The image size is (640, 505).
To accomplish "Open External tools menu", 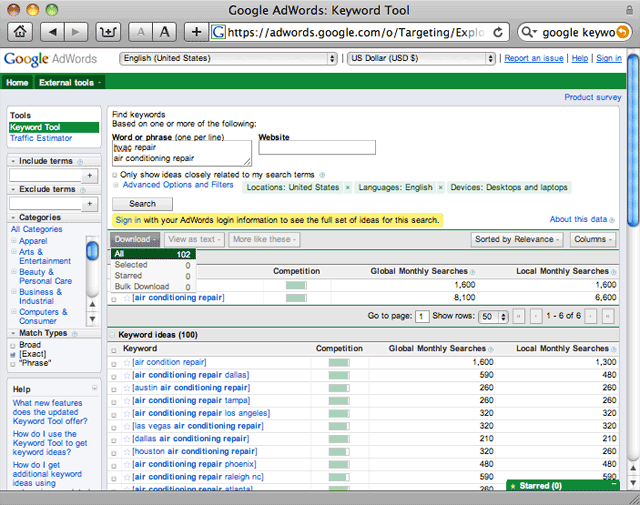I will pos(69,82).
